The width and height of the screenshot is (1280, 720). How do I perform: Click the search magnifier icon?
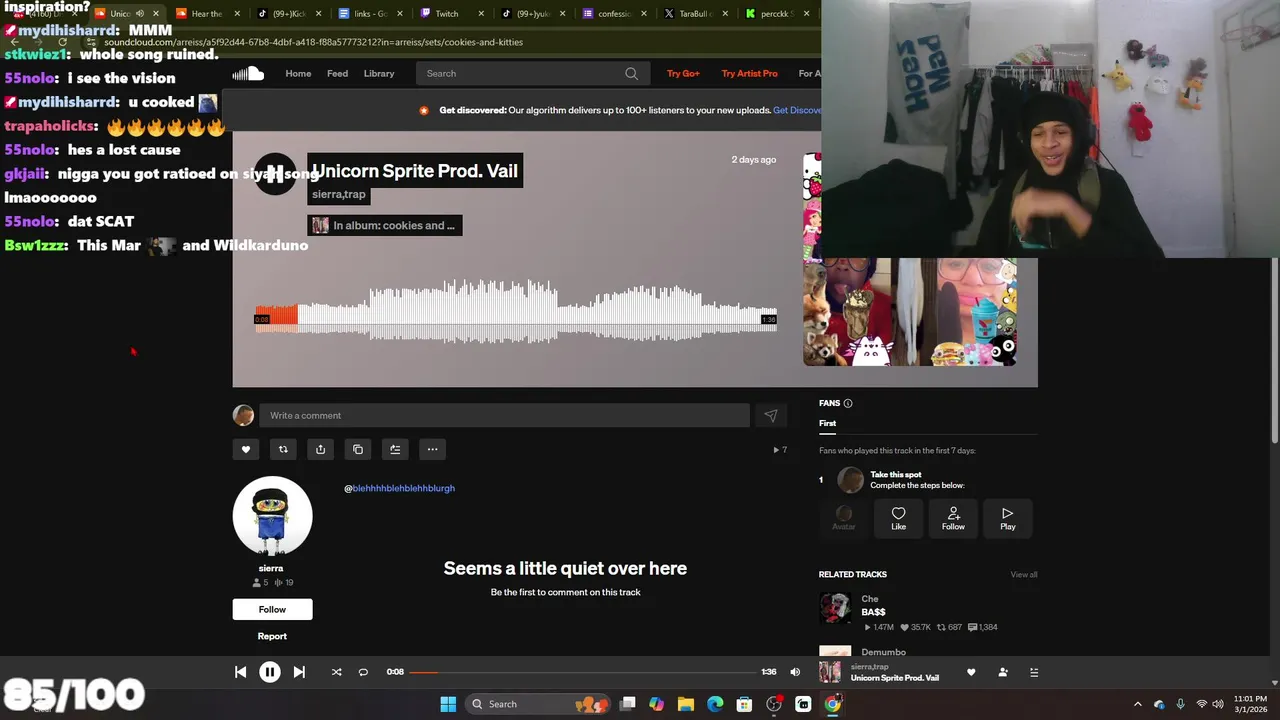[x=631, y=73]
